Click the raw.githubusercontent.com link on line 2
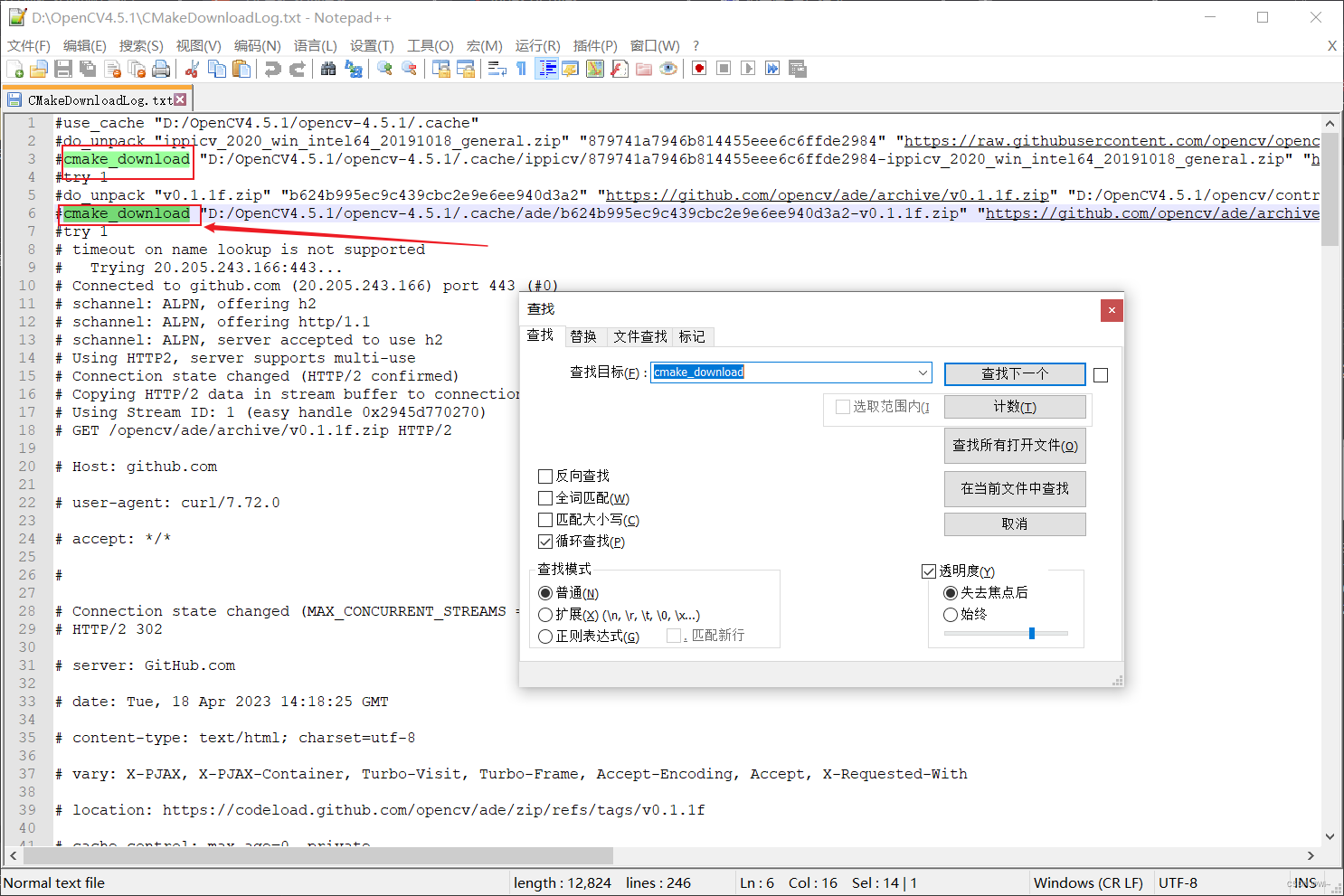 click(x=1112, y=141)
